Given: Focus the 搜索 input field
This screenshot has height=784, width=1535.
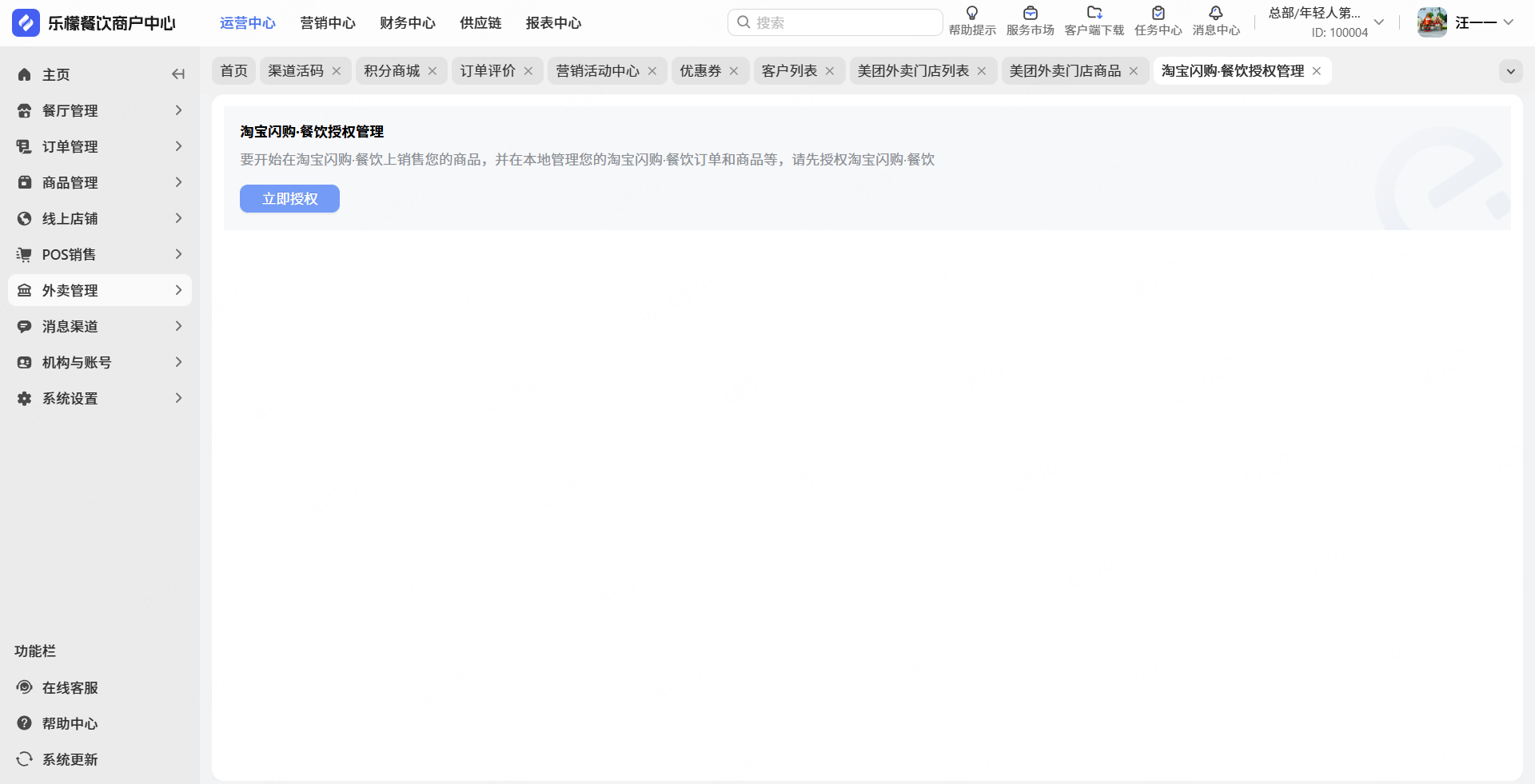Looking at the screenshot, I should pyautogui.click(x=835, y=22).
